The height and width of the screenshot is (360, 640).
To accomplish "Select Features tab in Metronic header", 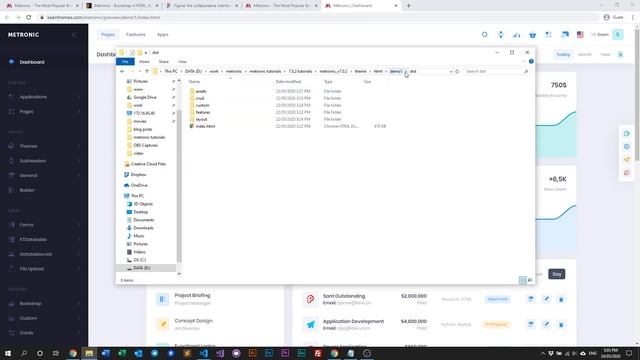I will click(x=136, y=35).
